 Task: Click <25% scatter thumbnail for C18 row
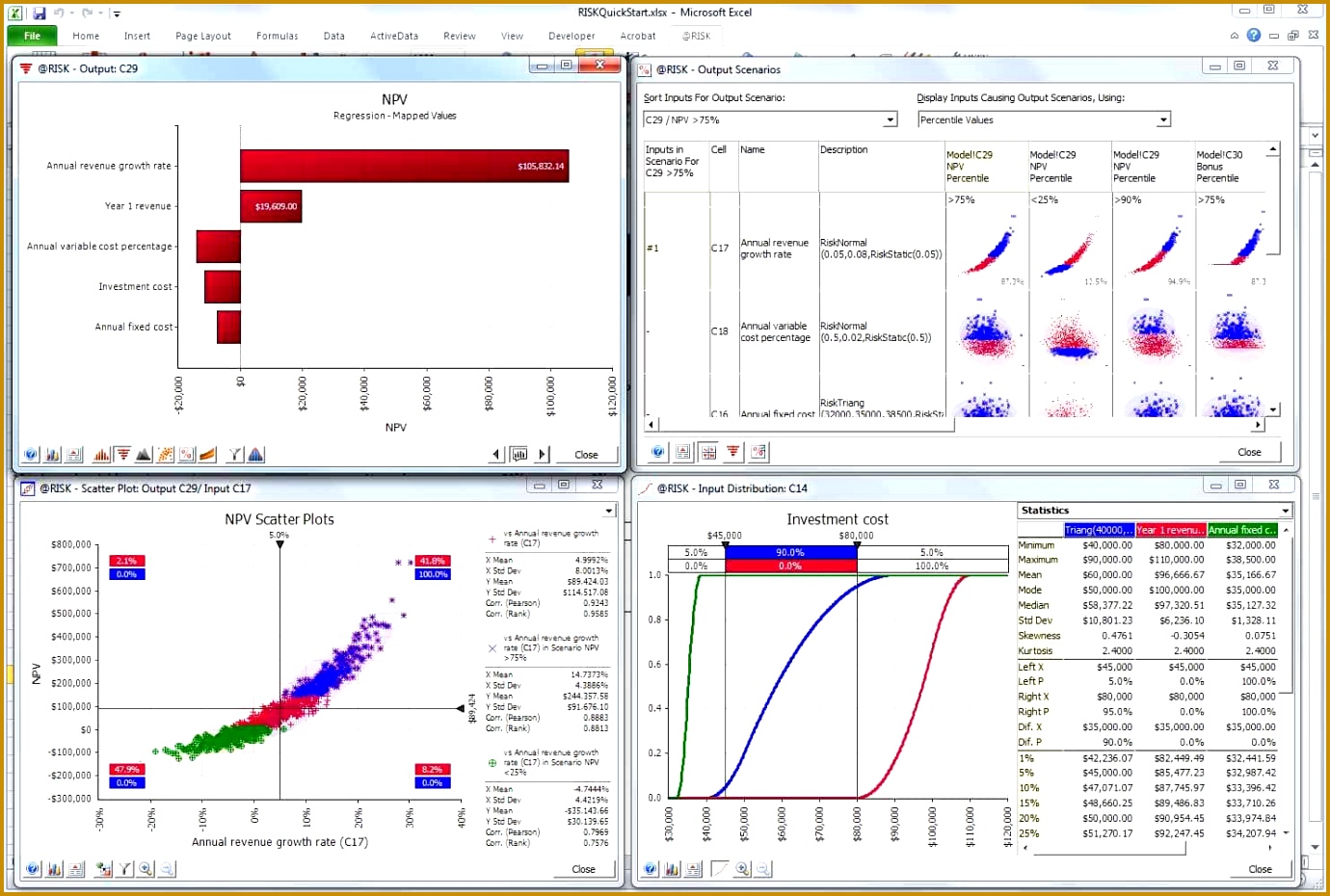click(x=1069, y=333)
